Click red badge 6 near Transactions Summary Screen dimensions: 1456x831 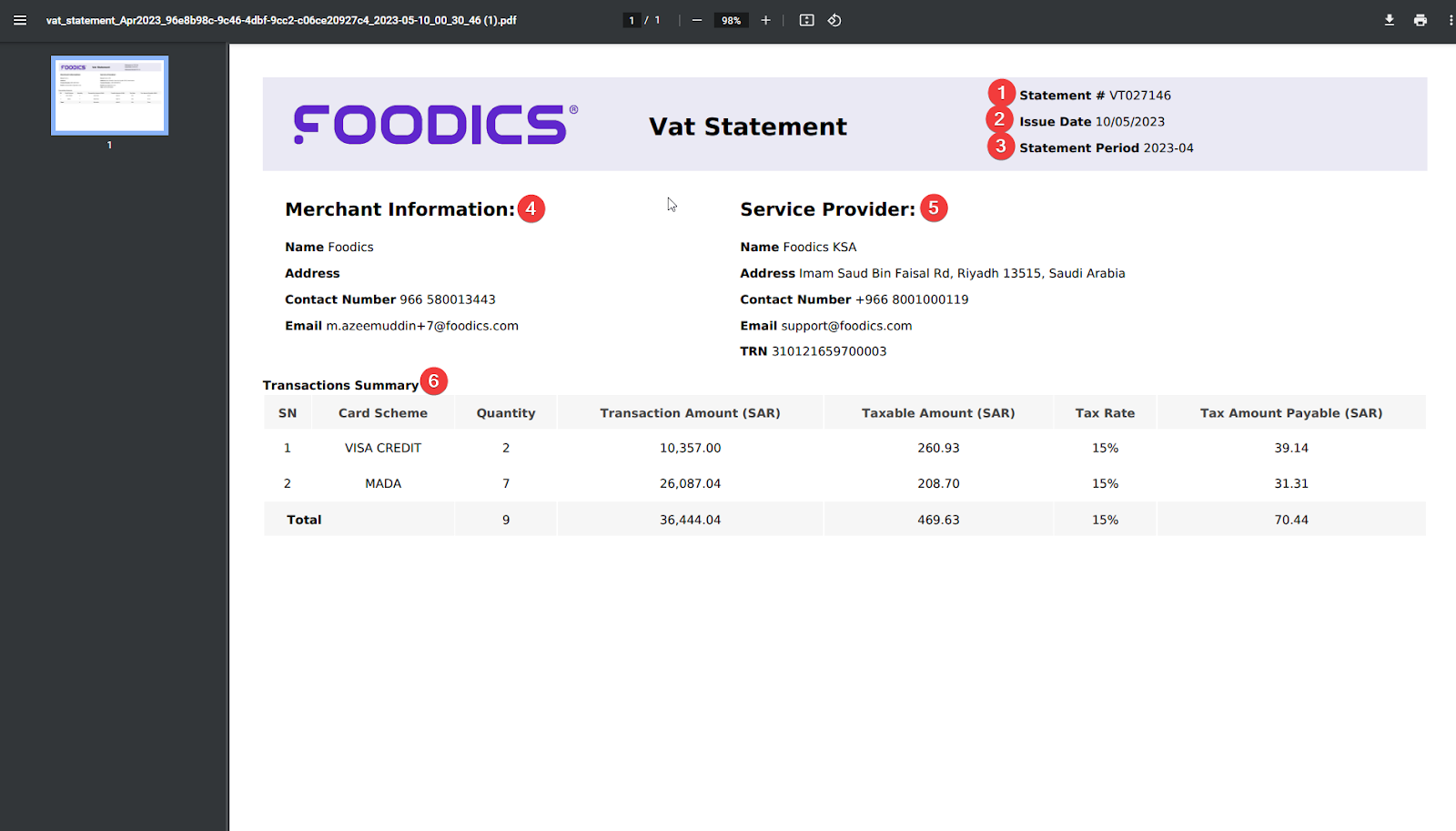(x=434, y=381)
